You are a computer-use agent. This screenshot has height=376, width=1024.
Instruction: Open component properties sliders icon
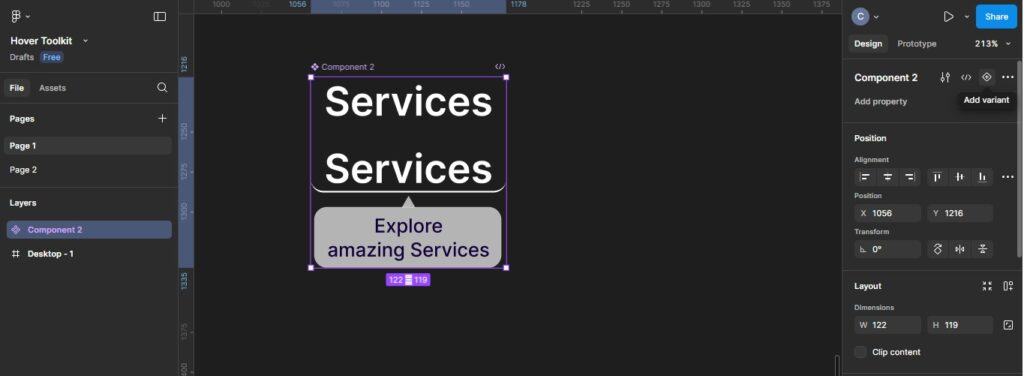coord(945,77)
